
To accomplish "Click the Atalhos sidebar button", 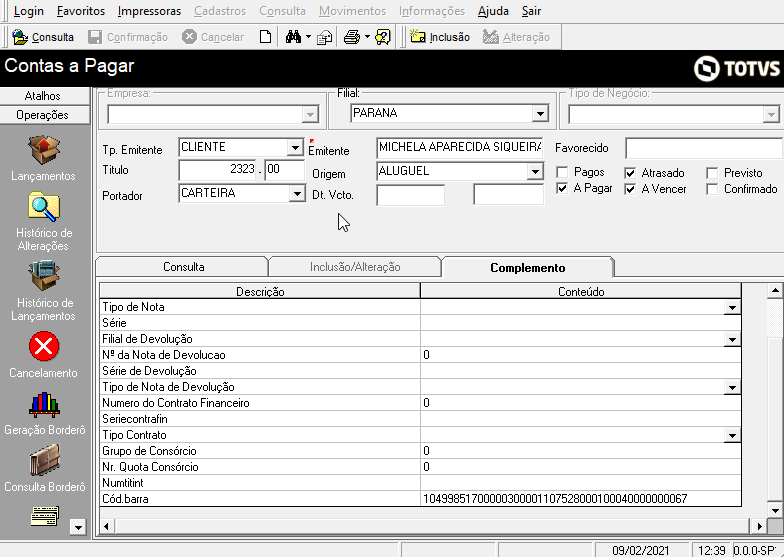I will [44, 96].
